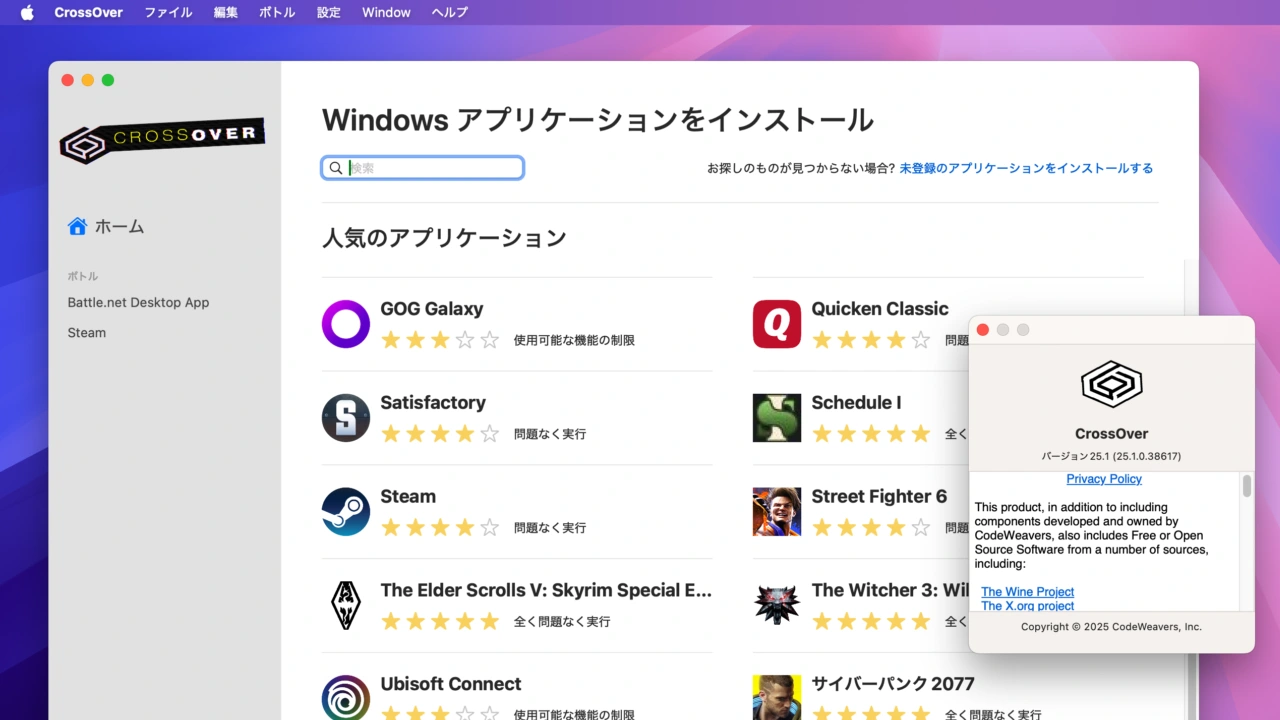Open 未登録のアプリケーションをインストールする

[1025, 168]
